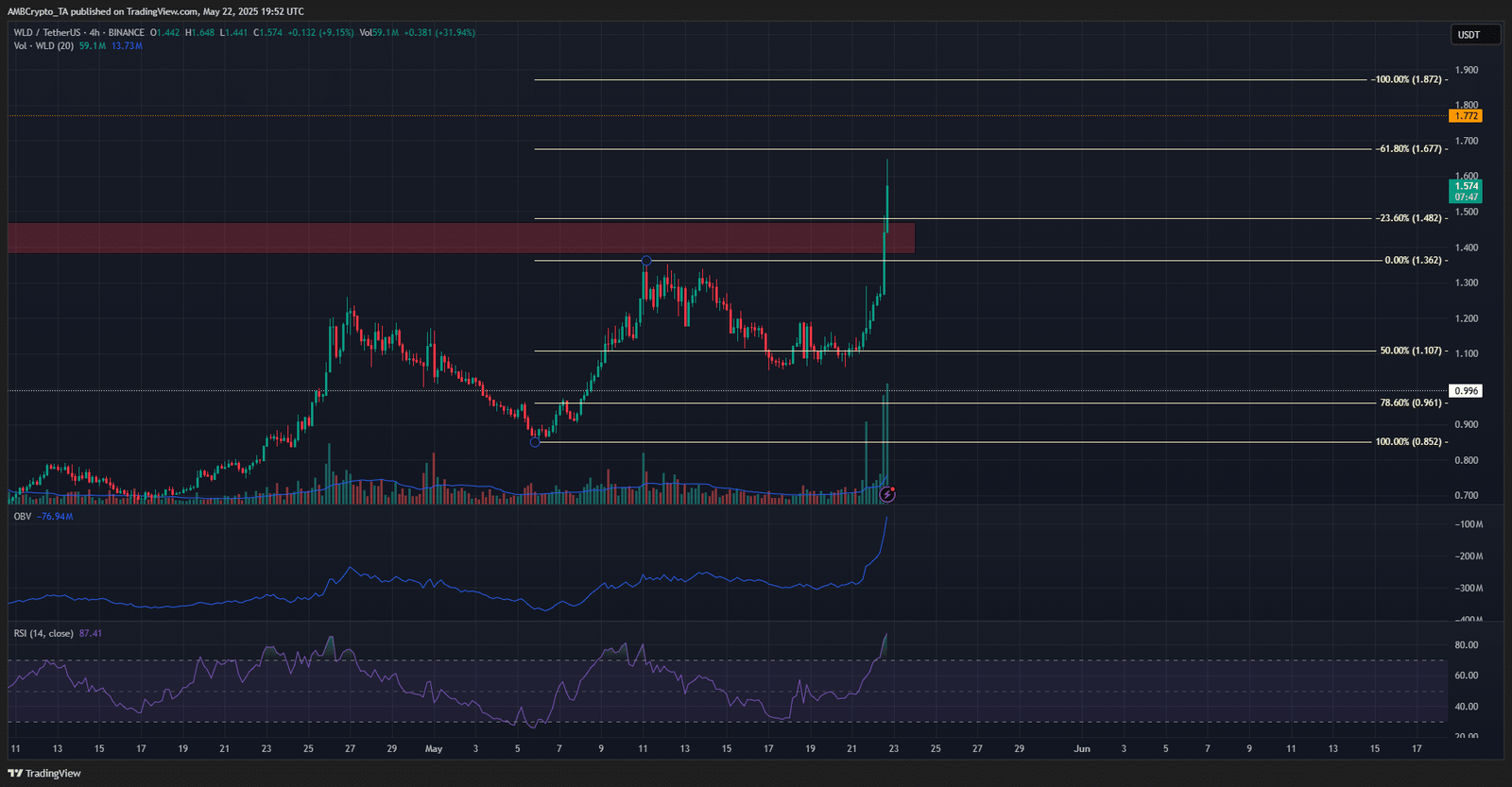Select the Fibonacci anchor circle at 0.852 low
1512x787 pixels.
[535, 442]
